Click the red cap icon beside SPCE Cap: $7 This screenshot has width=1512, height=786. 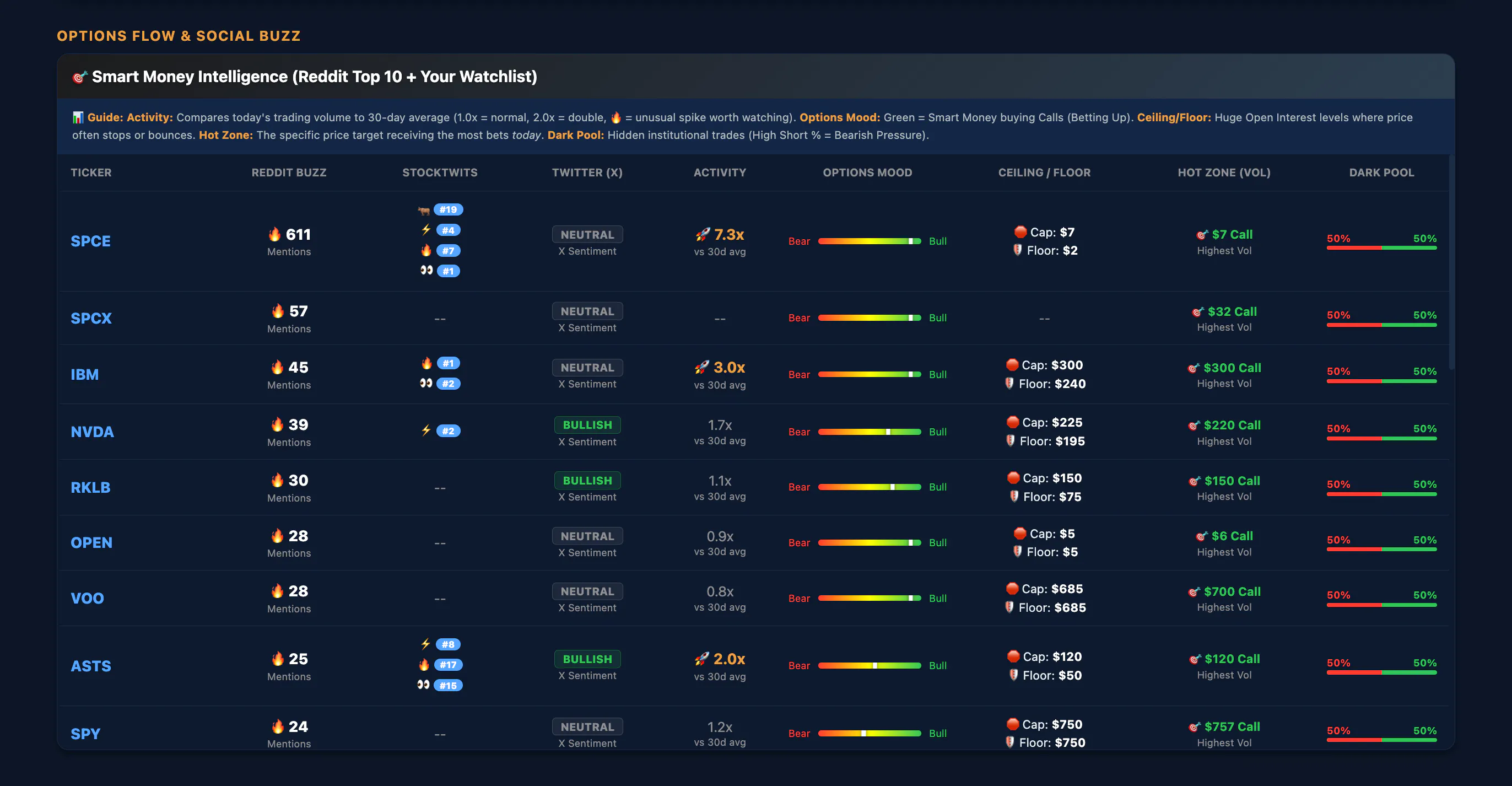coord(1020,232)
